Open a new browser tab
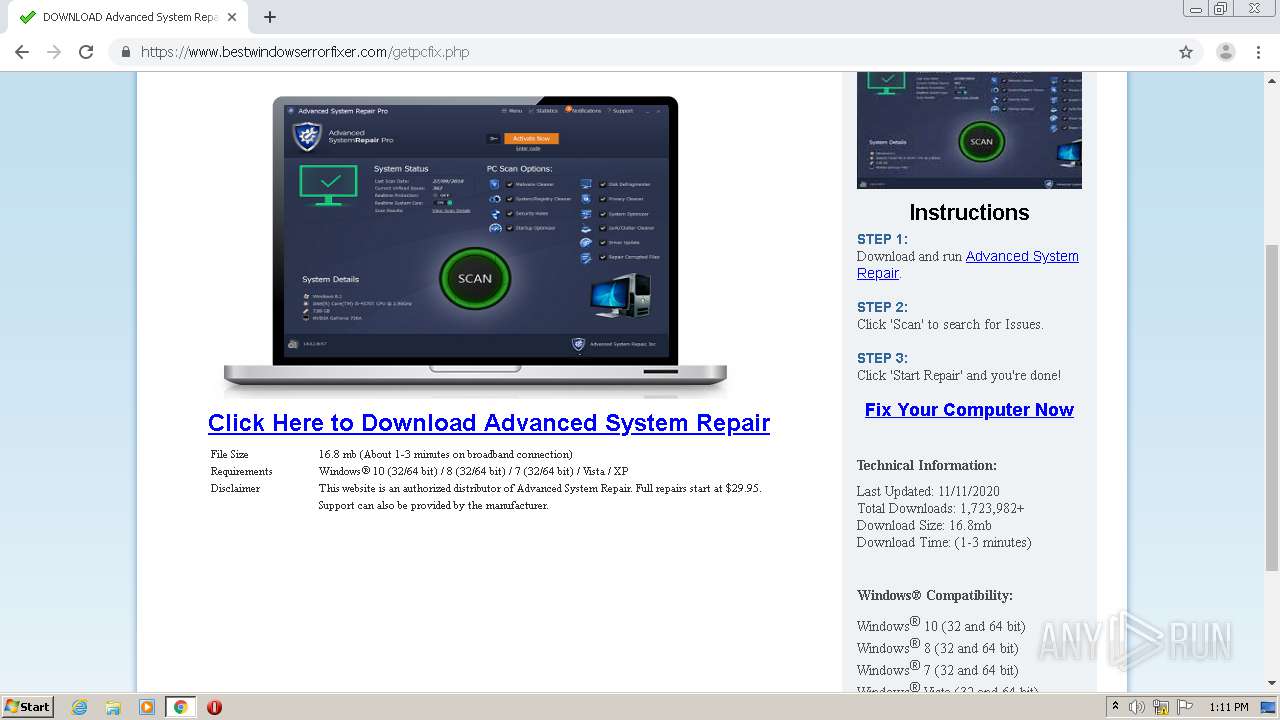The image size is (1280, 720). (x=269, y=17)
